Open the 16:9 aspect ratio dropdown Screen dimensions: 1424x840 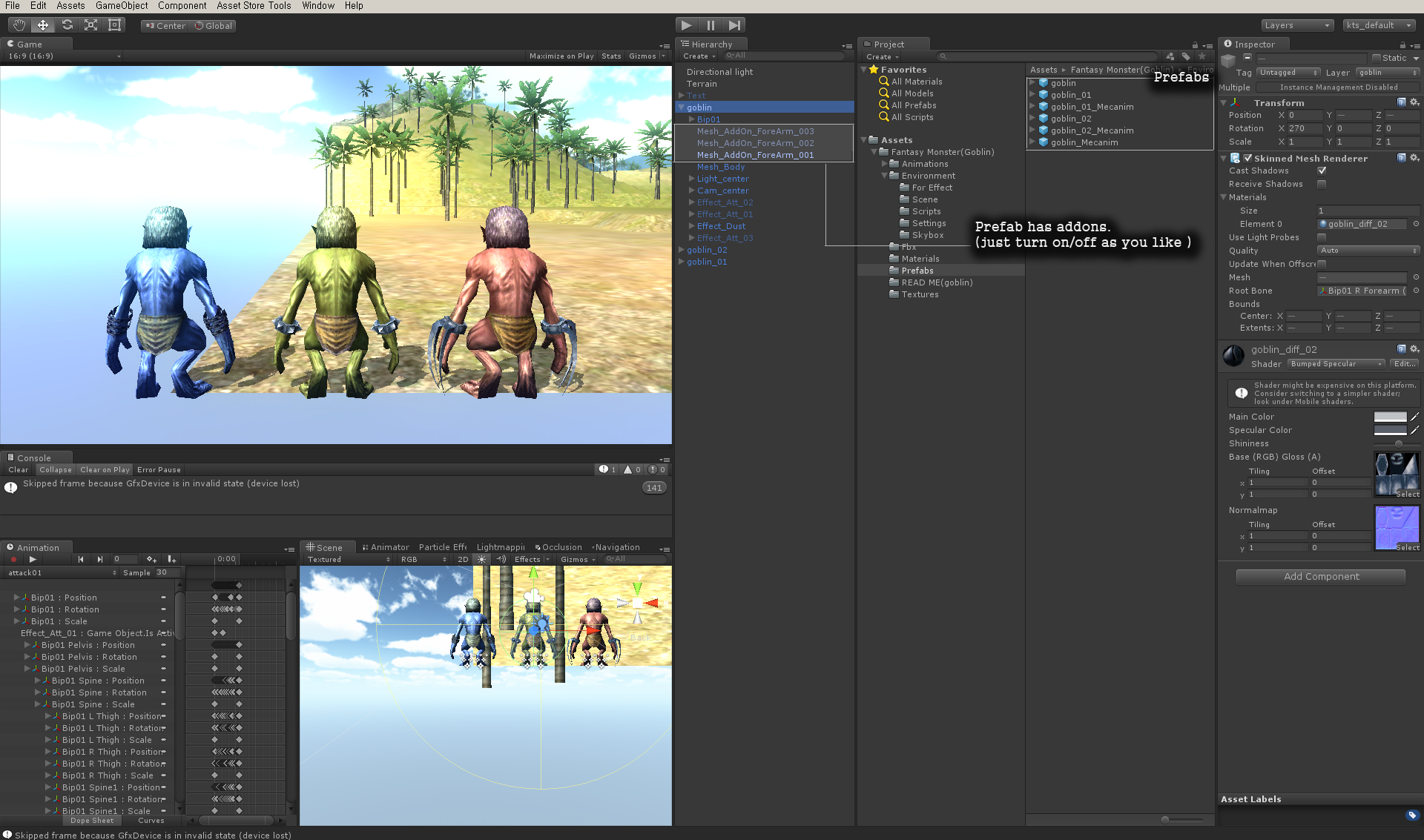[64, 56]
